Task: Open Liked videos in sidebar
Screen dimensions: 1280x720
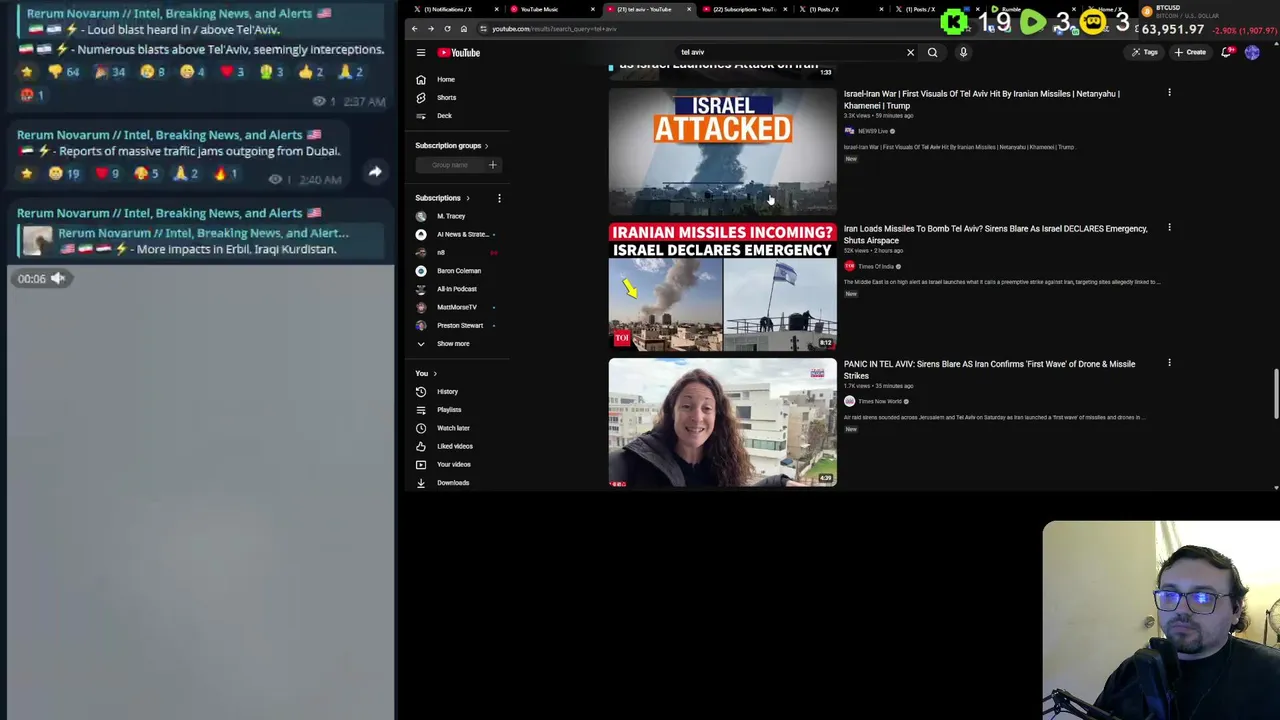Action: [455, 446]
